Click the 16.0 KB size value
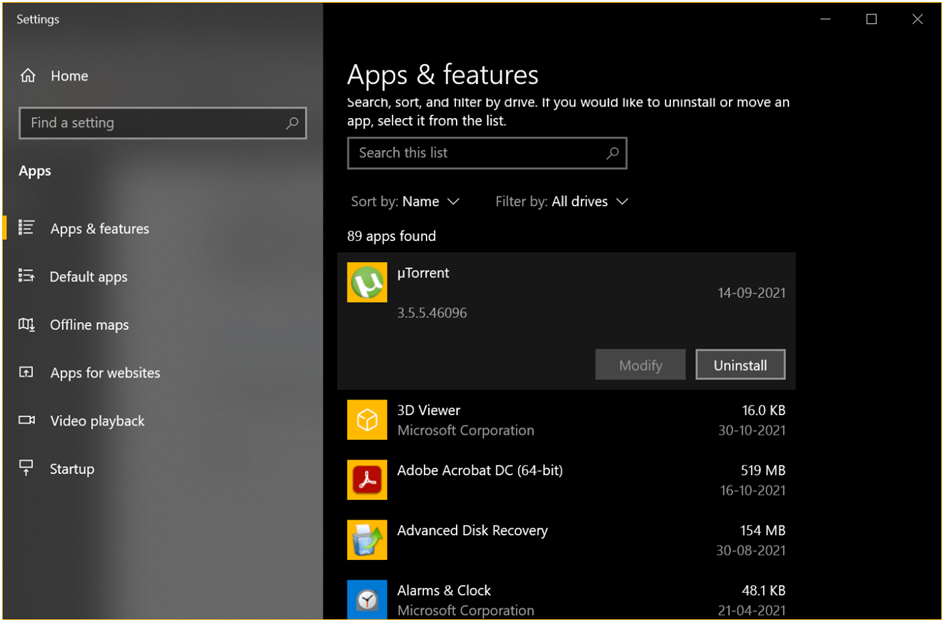The image size is (944, 622). 763,410
